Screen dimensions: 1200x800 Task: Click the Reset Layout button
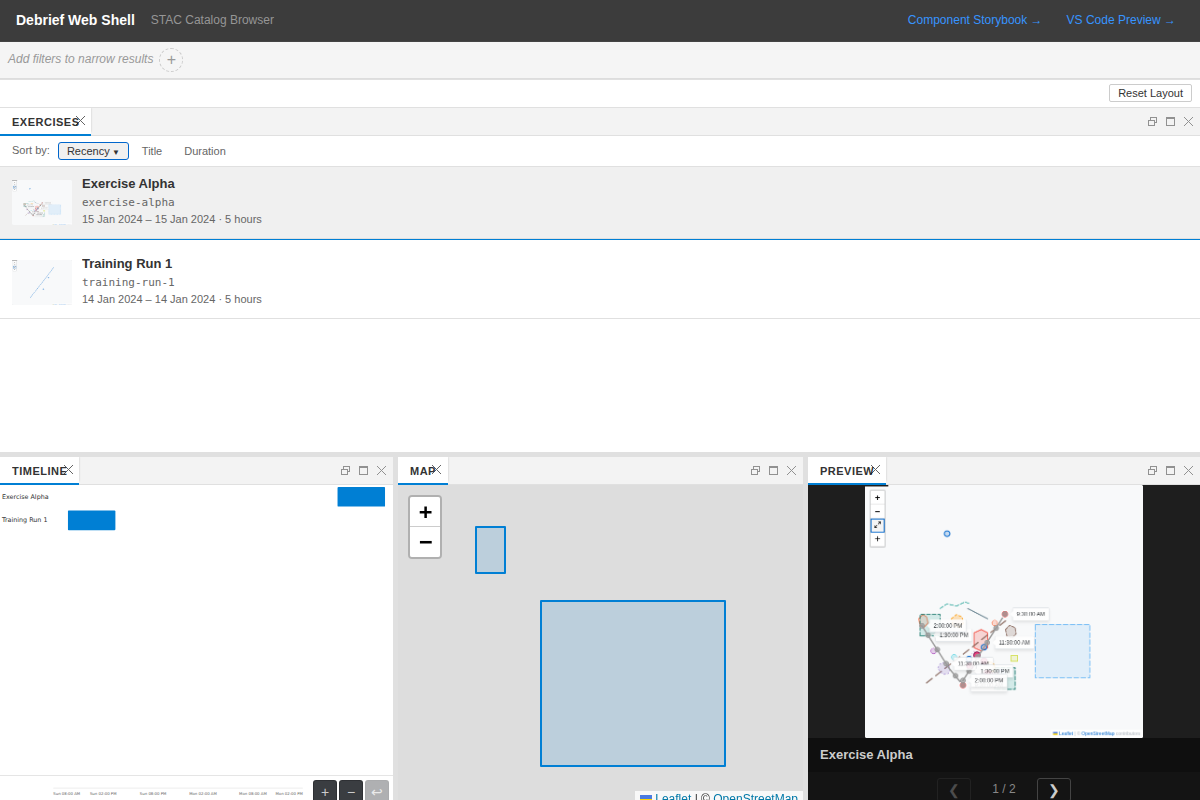tap(1150, 92)
